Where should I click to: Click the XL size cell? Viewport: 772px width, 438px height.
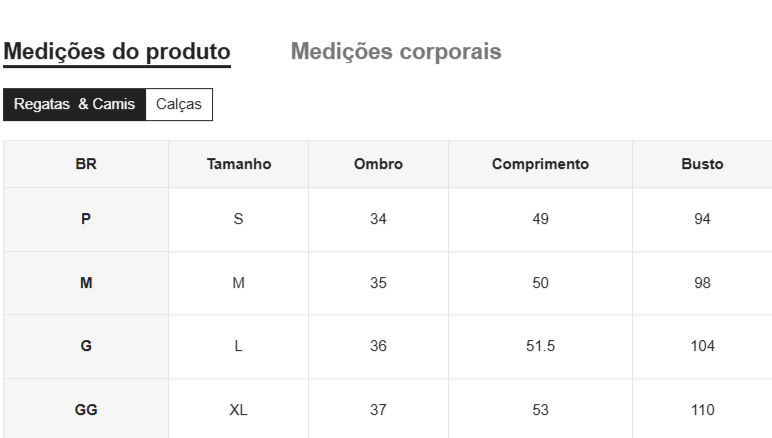coord(239,409)
